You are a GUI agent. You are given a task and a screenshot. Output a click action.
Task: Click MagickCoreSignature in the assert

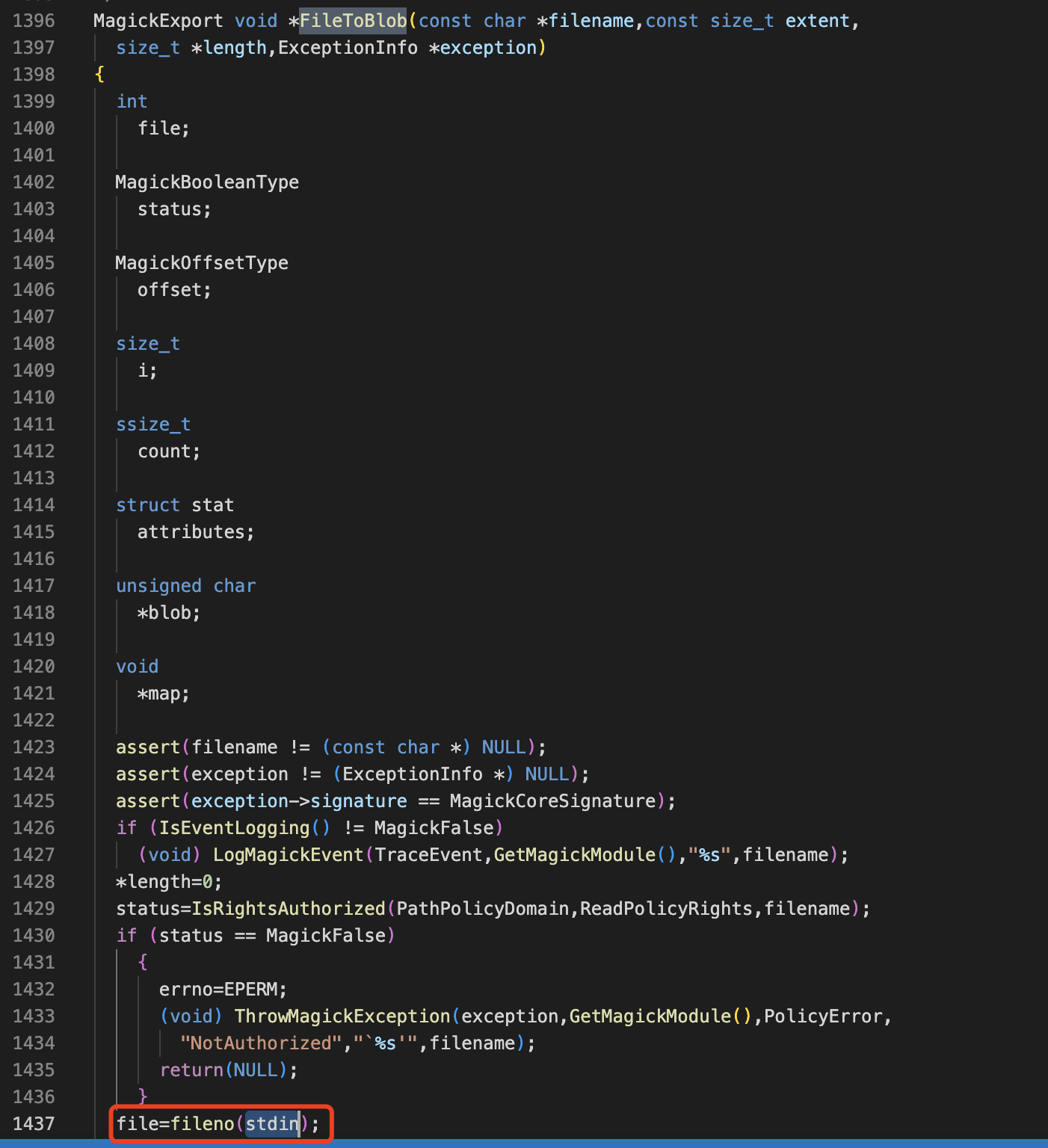552,800
